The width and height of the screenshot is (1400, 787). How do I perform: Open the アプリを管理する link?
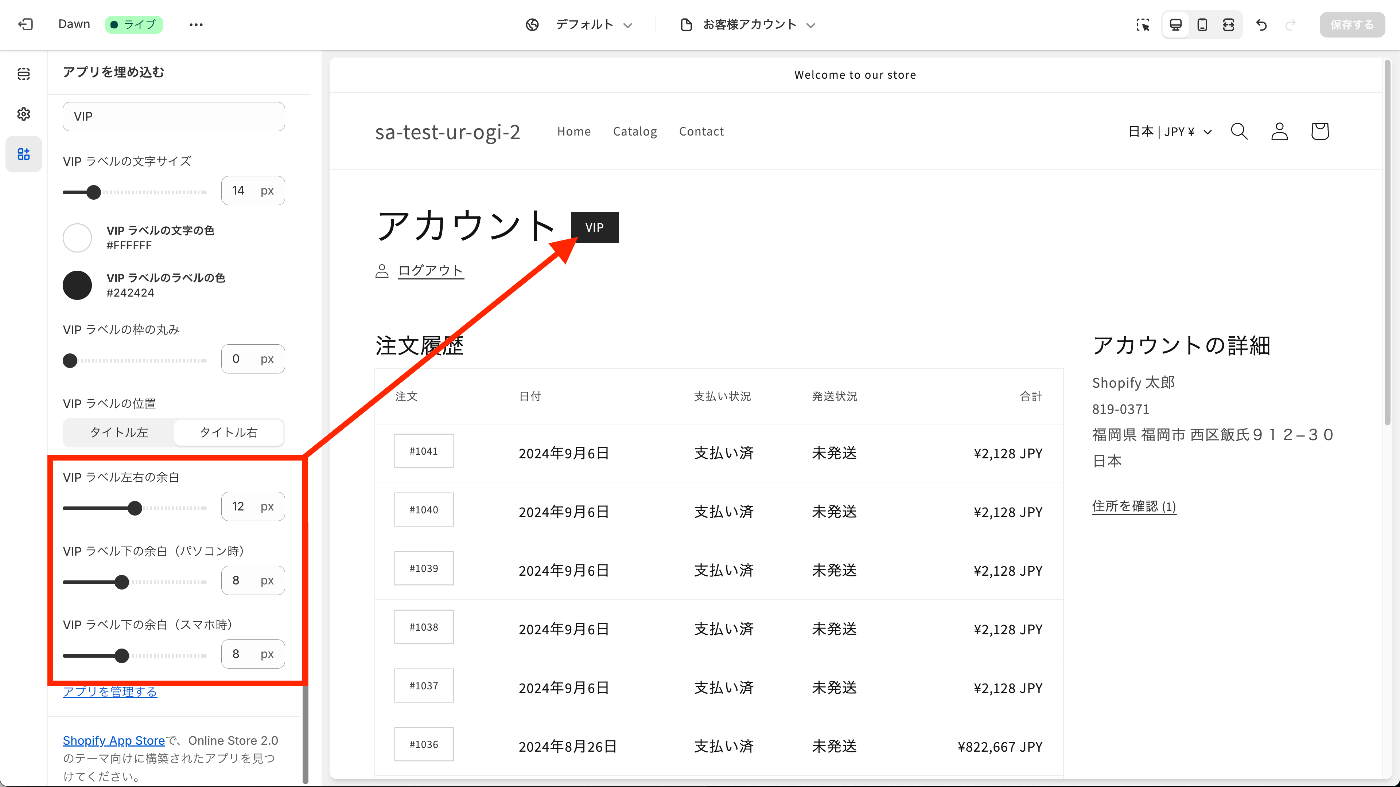[x=110, y=692]
